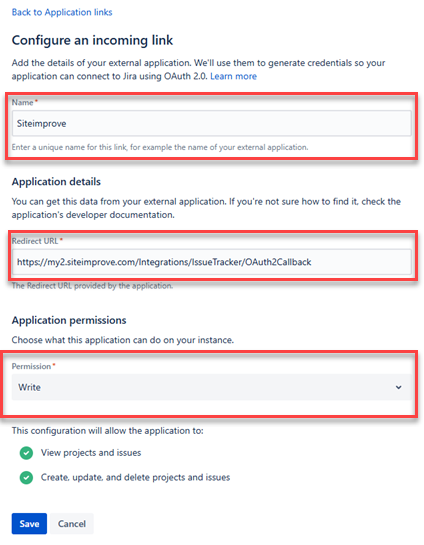
Task: Click into the Redirect URL input field
Action: tap(212, 262)
